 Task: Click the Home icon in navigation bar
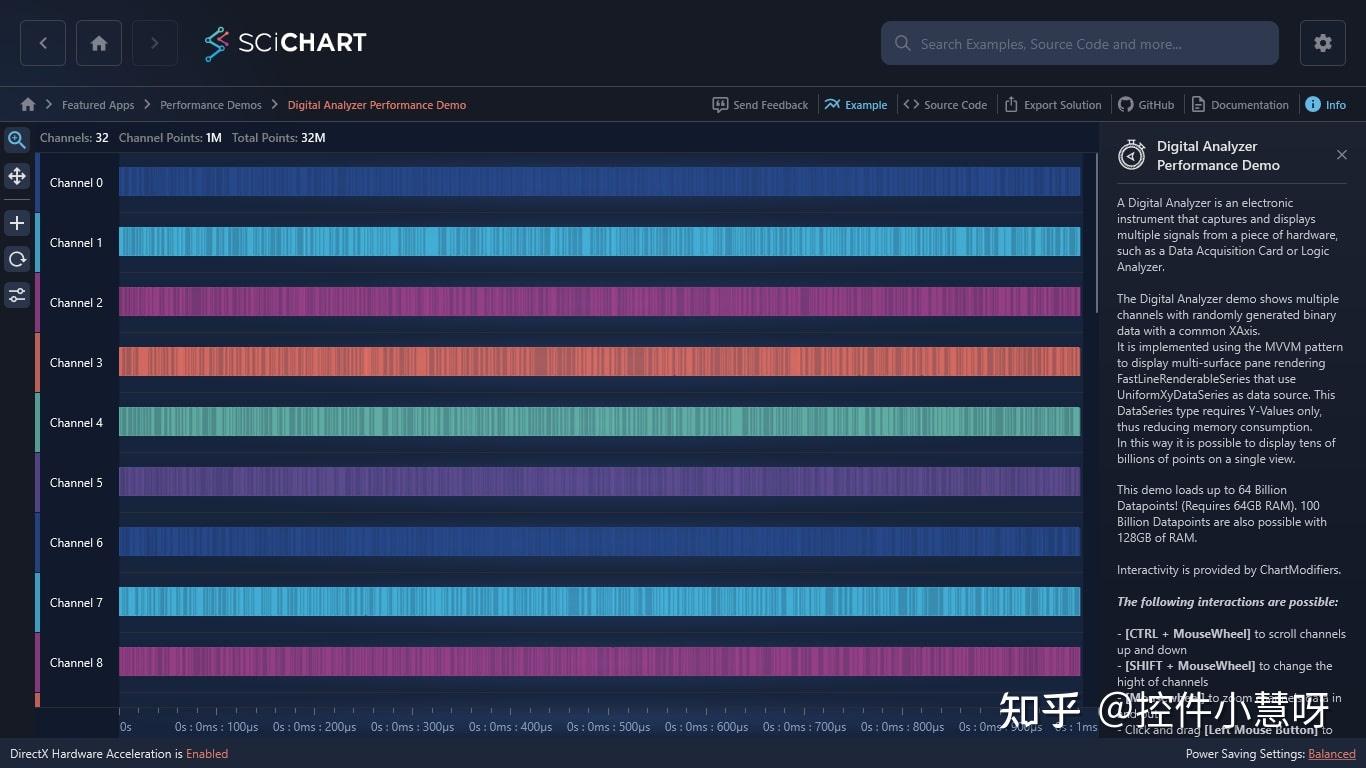pyautogui.click(x=98, y=43)
